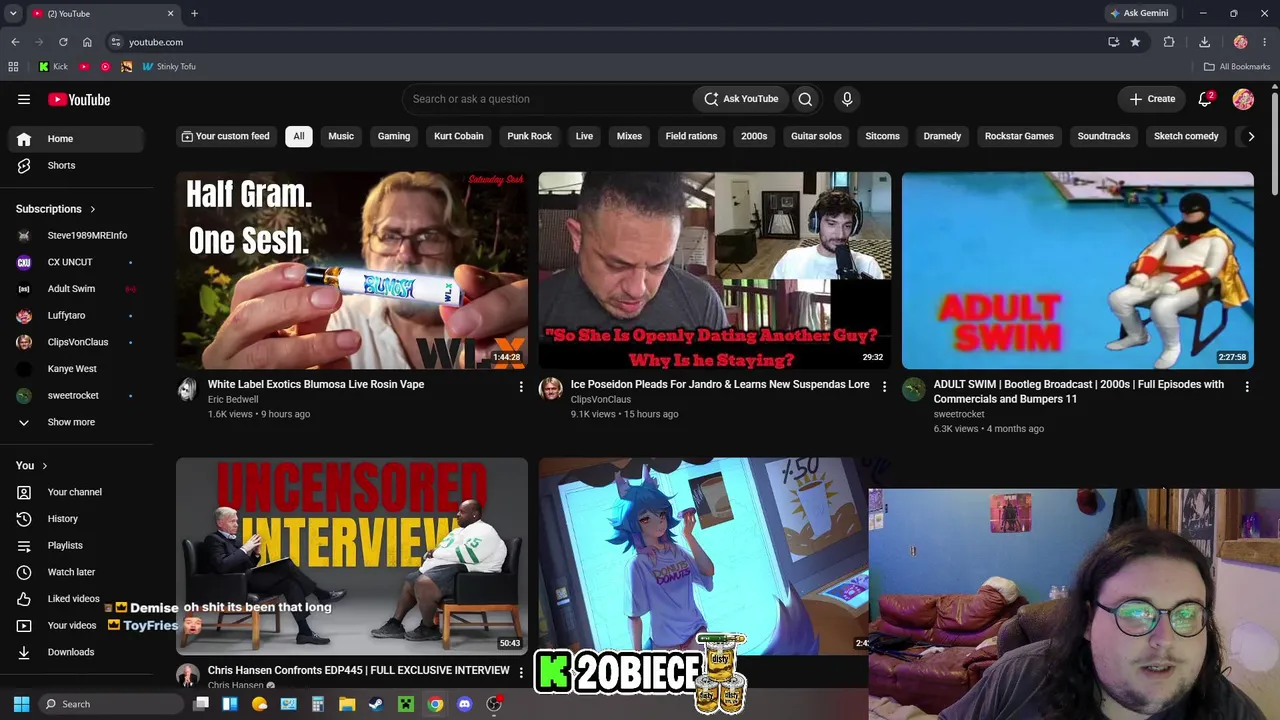Open All Bookmarks folder
Image resolution: width=1280 pixels, height=720 pixels.
point(1237,67)
